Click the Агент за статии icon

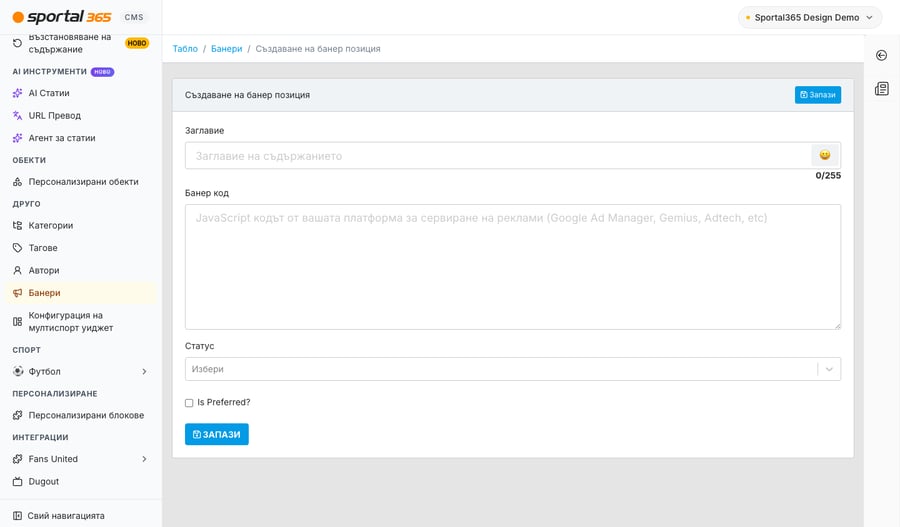pyautogui.click(x=17, y=138)
